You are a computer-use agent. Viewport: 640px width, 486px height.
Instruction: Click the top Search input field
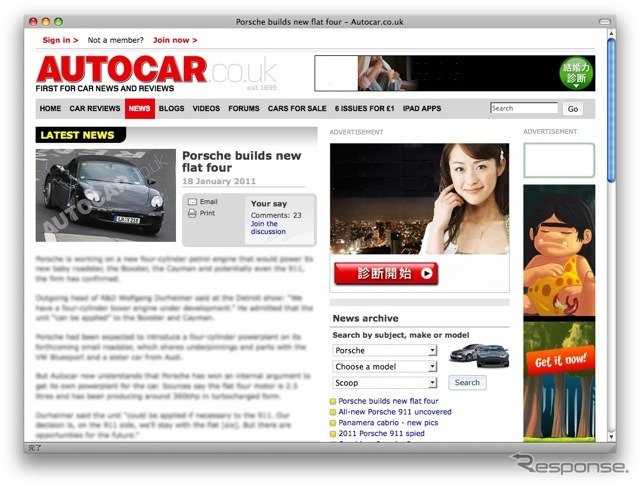click(524, 108)
